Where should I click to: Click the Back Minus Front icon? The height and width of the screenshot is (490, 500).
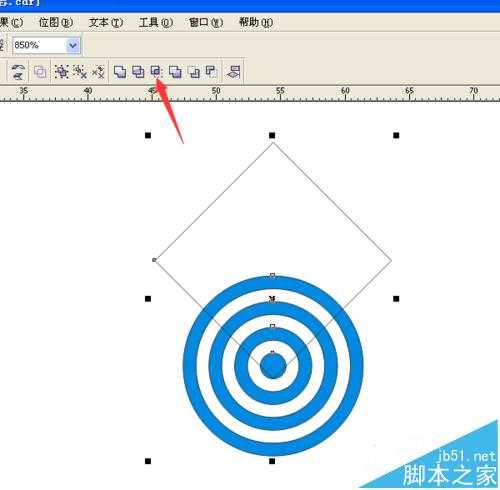tap(211, 71)
